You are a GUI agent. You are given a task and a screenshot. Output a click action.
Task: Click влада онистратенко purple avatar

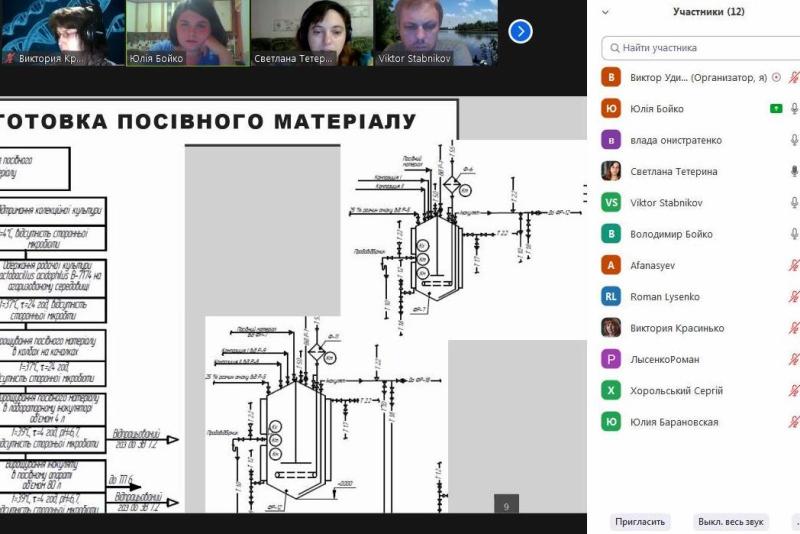[611, 140]
